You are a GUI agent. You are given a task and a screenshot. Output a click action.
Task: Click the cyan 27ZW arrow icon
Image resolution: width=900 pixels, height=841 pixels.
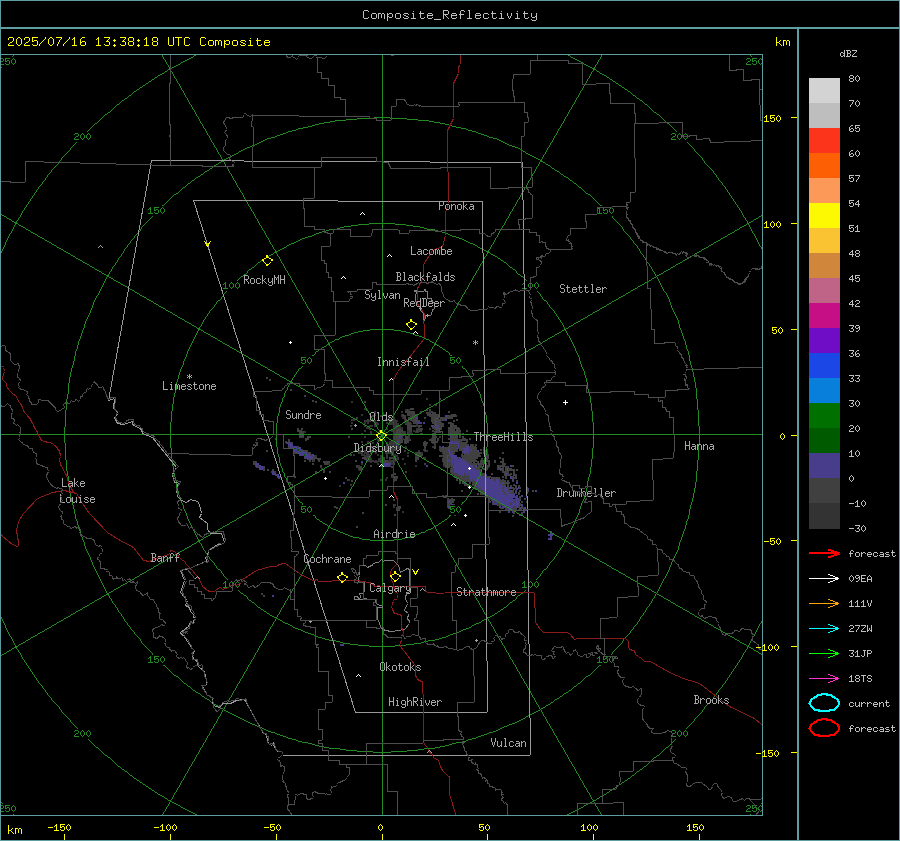824,629
